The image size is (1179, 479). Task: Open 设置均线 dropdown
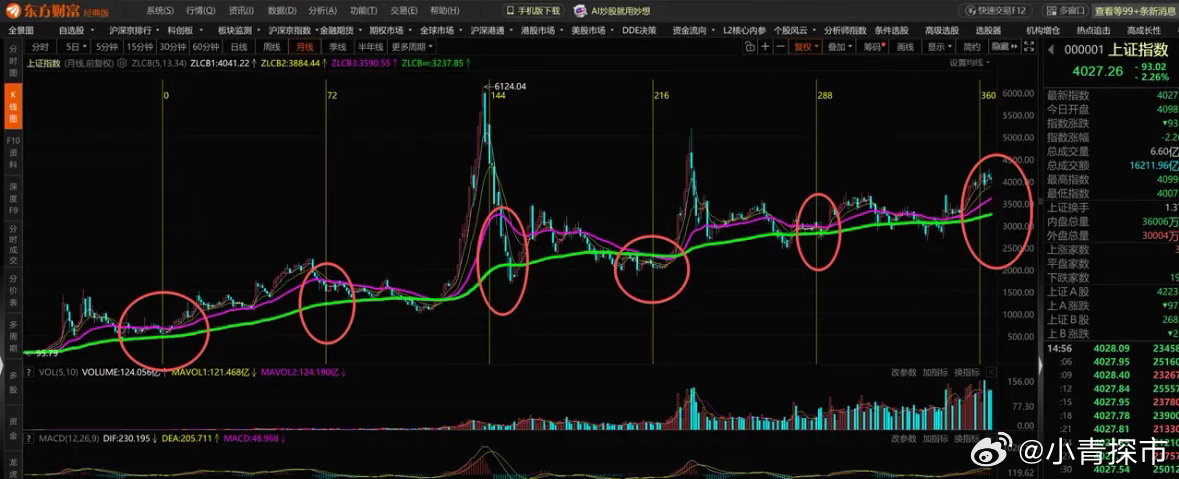[969, 63]
